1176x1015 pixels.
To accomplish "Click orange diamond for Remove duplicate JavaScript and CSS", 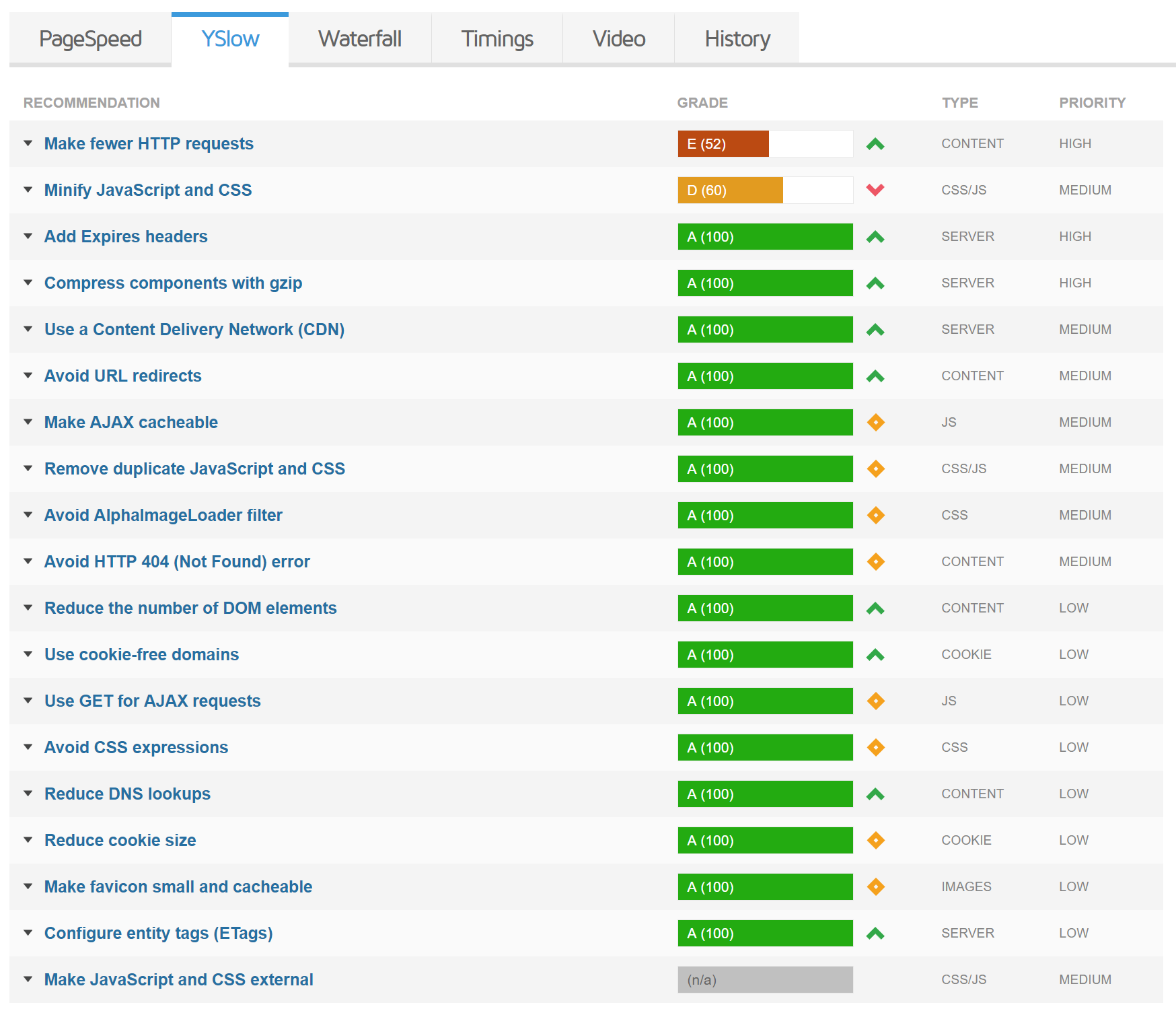I will tap(876, 468).
